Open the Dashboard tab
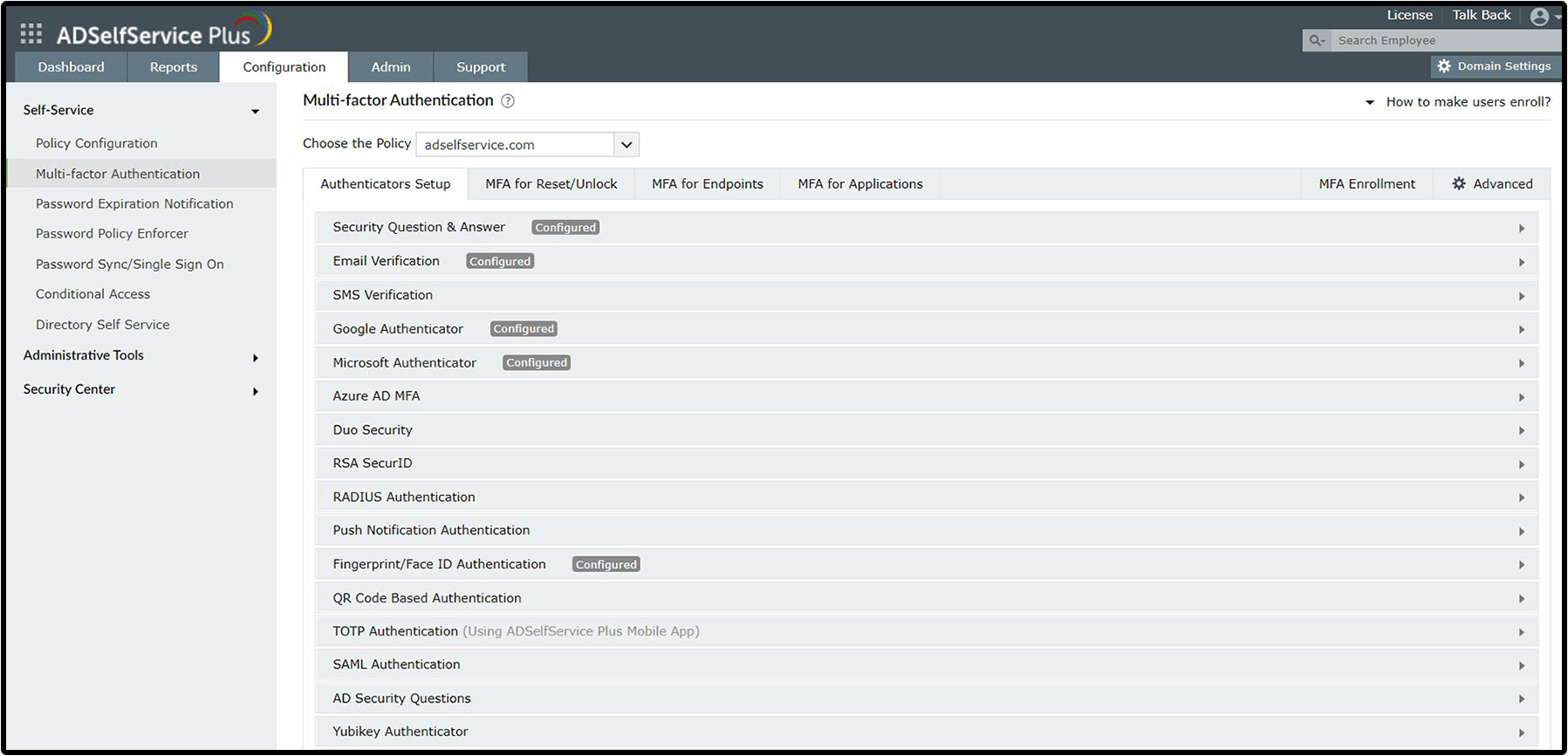 click(71, 67)
